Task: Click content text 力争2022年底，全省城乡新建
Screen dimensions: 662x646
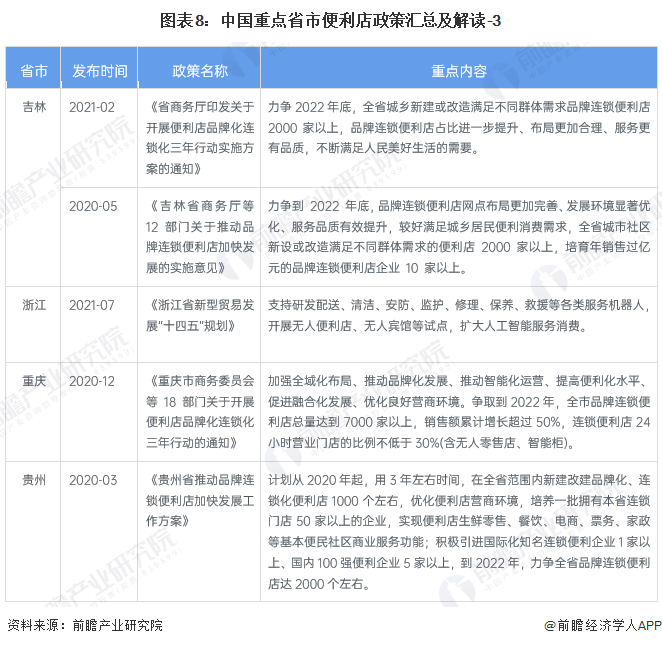Action: [x=459, y=128]
